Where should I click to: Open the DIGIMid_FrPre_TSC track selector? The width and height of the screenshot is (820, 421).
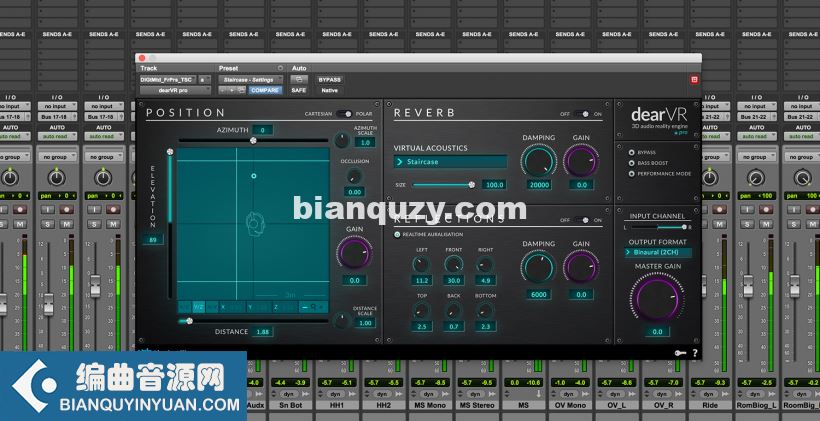[x=168, y=79]
